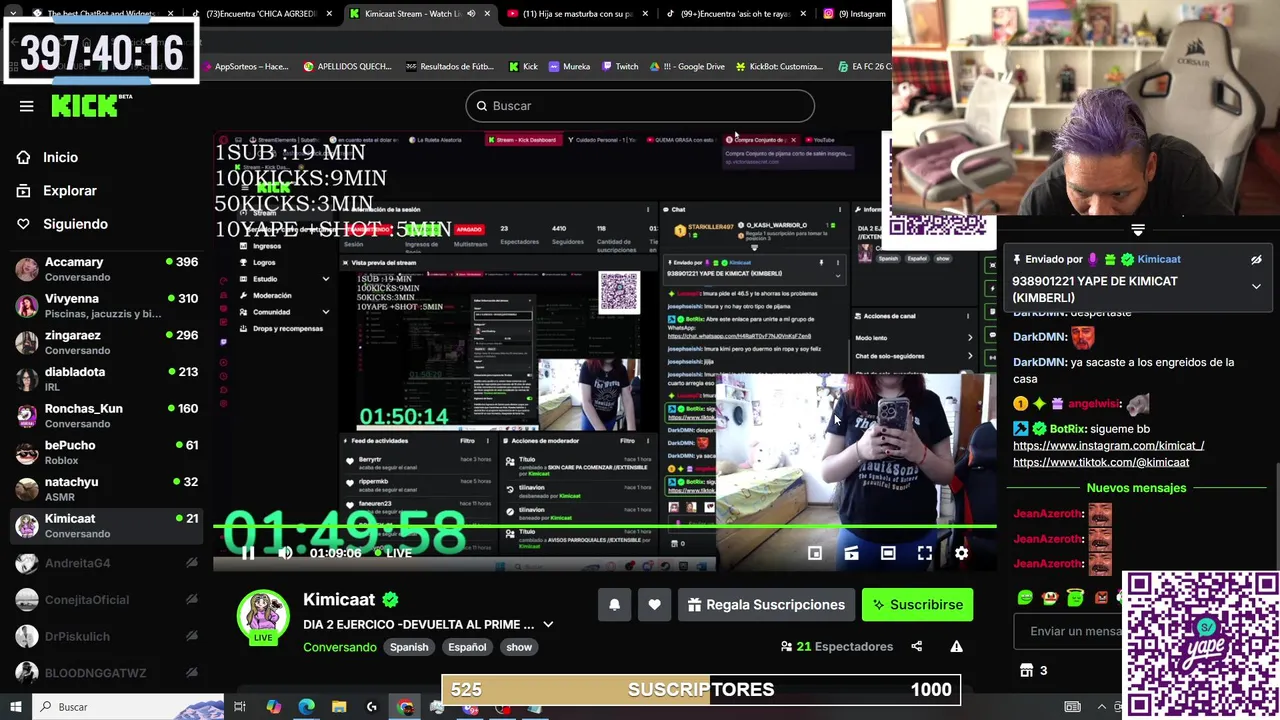Expand the stream title chevron
The height and width of the screenshot is (720, 1280).
point(548,624)
